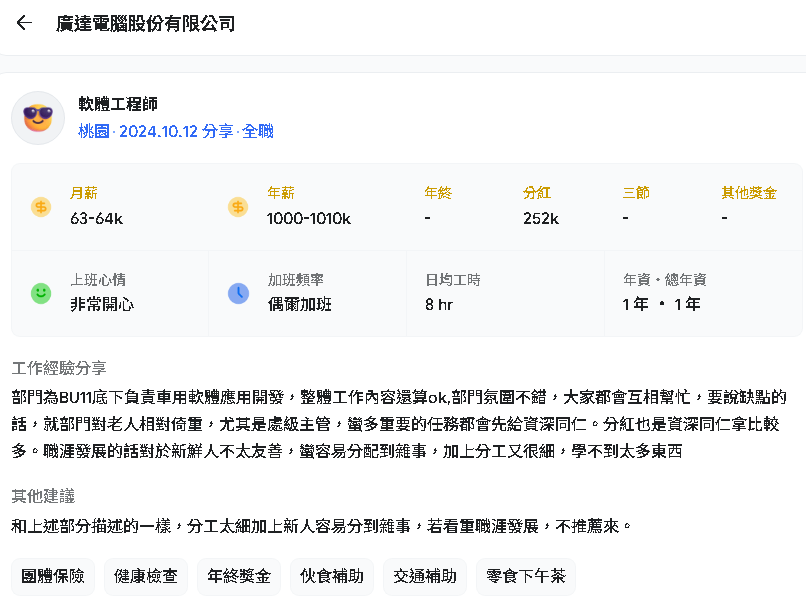This screenshot has height=597, width=806.
Task: Open the 桃園 location link
Action: [94, 131]
